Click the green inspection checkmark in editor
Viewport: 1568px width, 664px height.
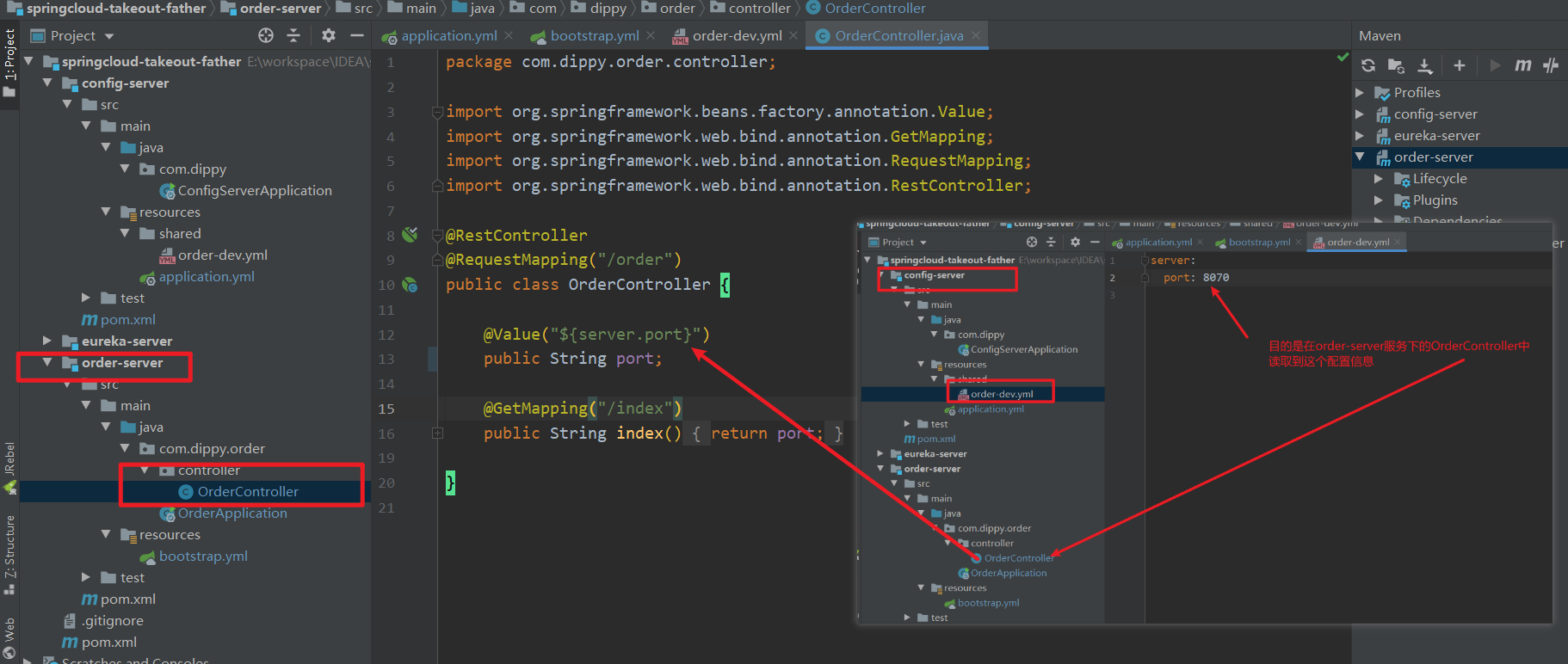[1343, 58]
